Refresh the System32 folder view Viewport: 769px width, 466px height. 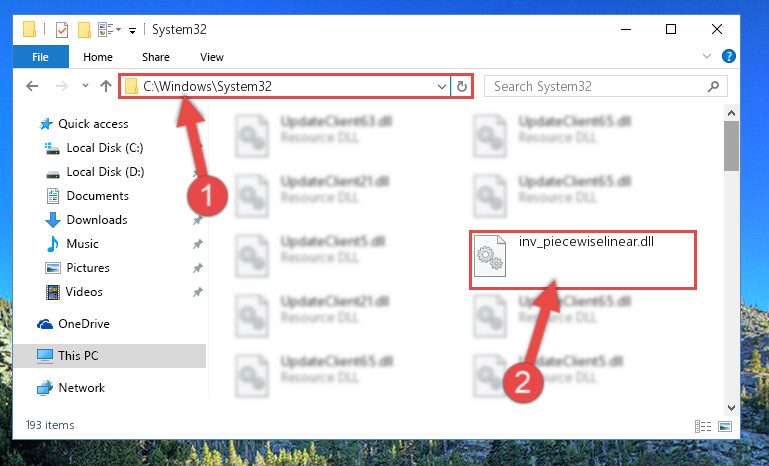(x=461, y=87)
